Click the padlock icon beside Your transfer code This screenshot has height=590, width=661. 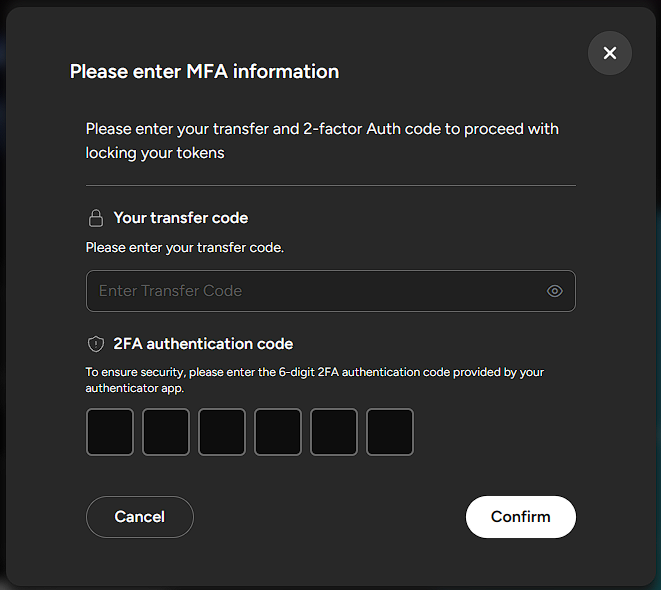point(96,218)
